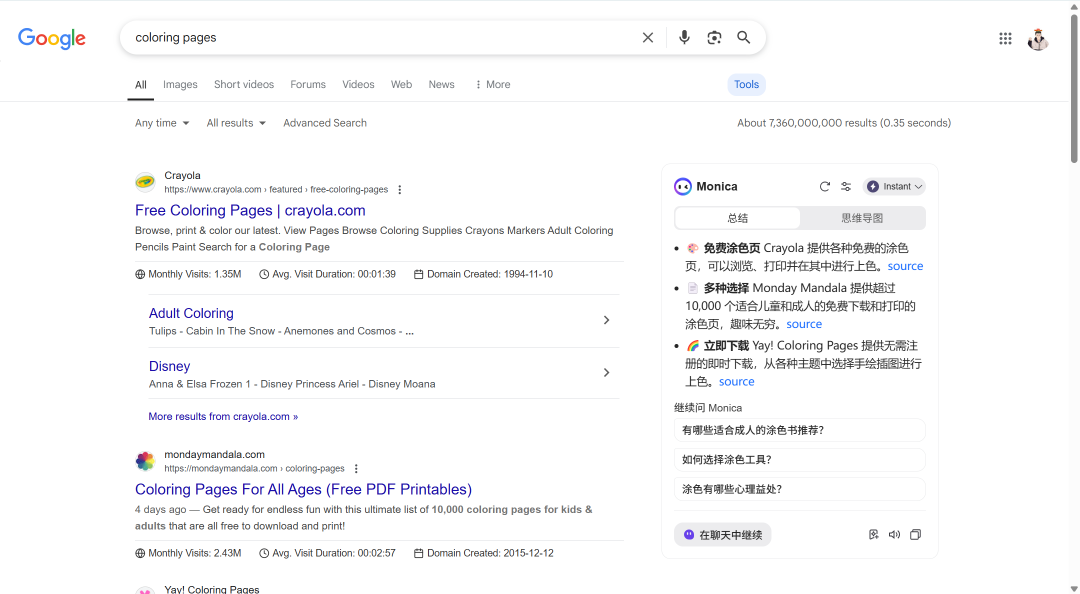
Task: Click the mondaymandala site favicon
Action: point(145,461)
